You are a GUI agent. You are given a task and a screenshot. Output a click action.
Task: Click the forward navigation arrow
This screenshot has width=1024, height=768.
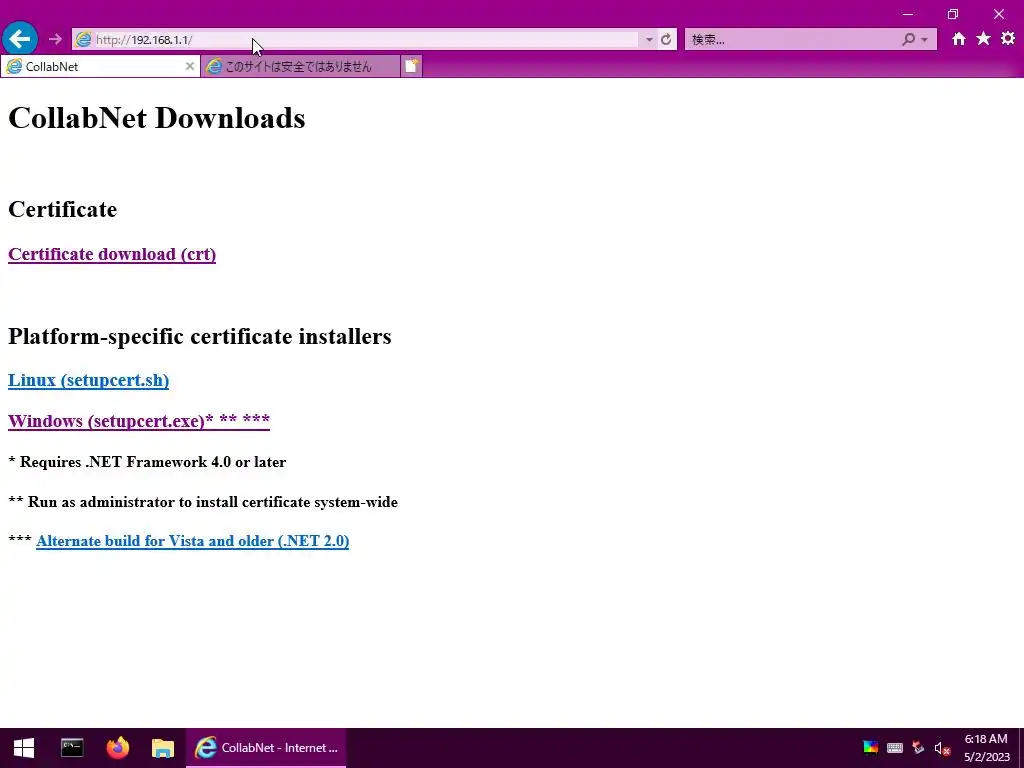coord(56,39)
